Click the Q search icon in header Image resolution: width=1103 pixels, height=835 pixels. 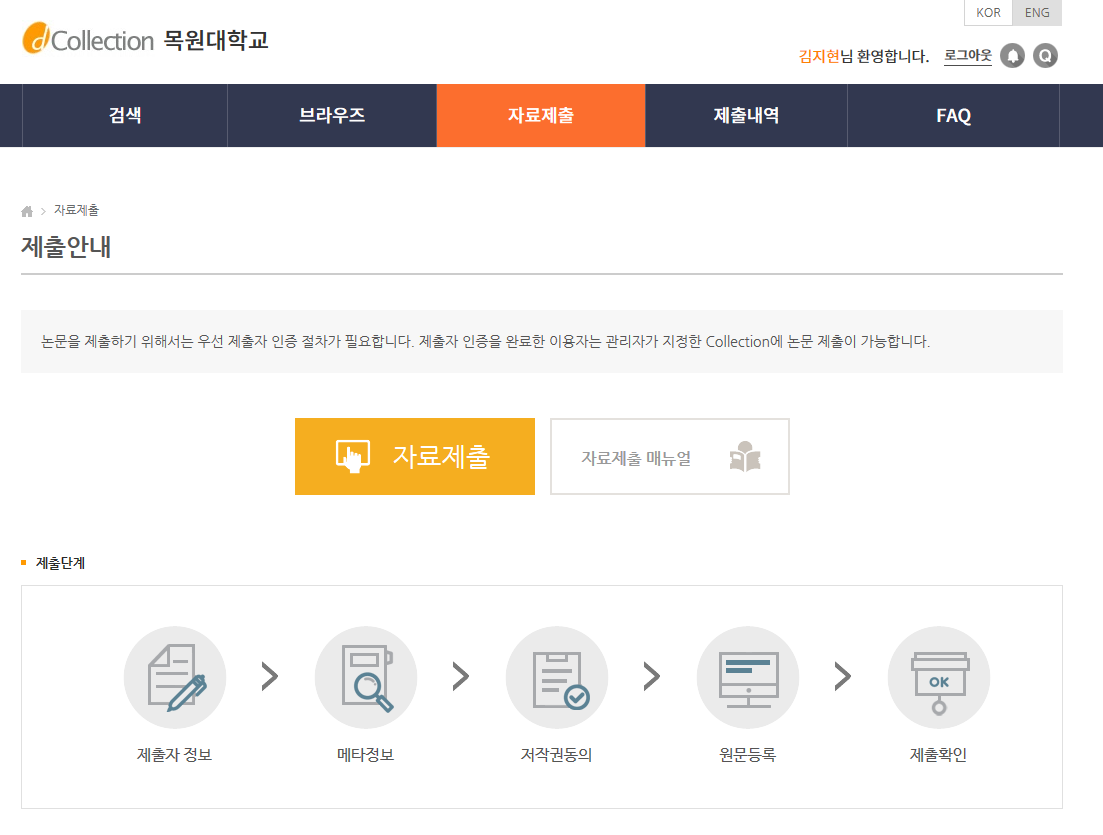[x=1045, y=56]
